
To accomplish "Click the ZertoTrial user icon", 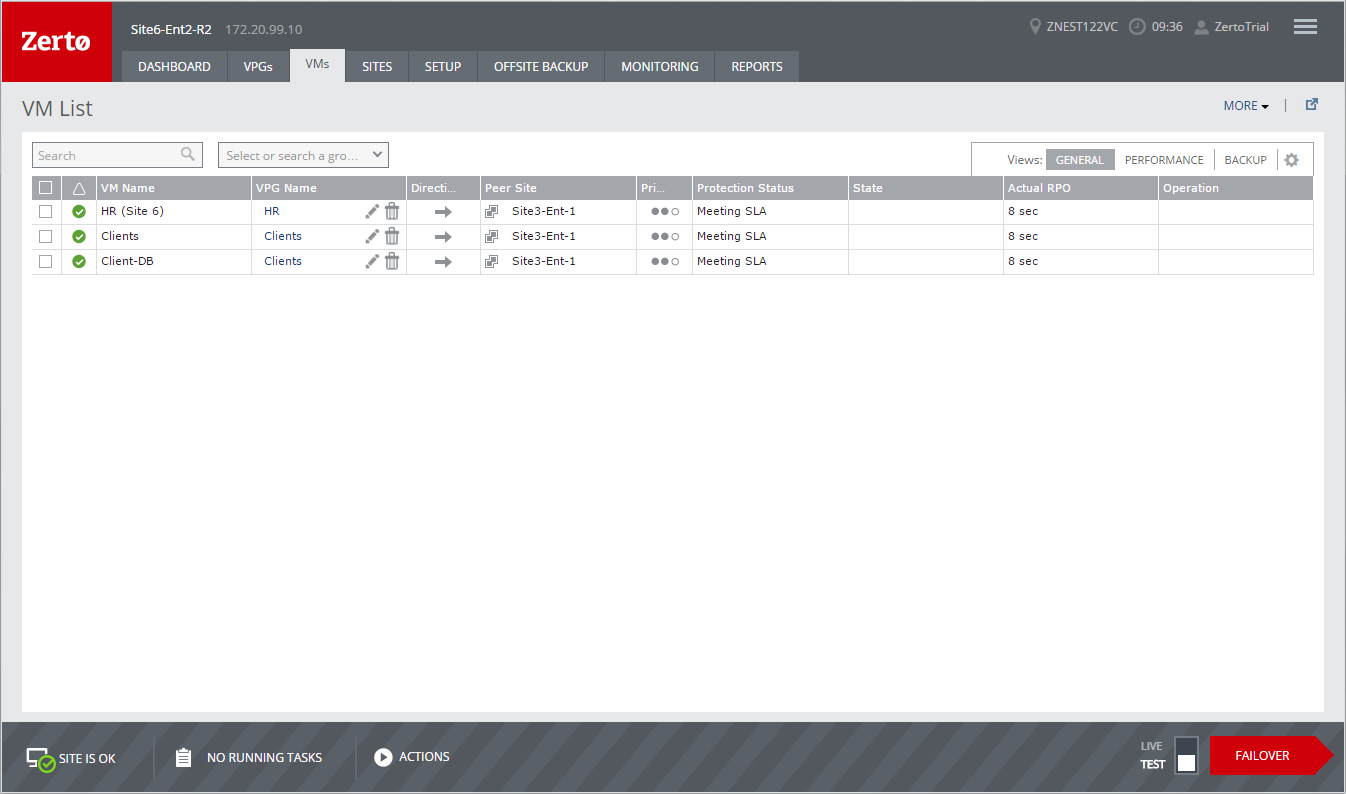I will (1202, 27).
